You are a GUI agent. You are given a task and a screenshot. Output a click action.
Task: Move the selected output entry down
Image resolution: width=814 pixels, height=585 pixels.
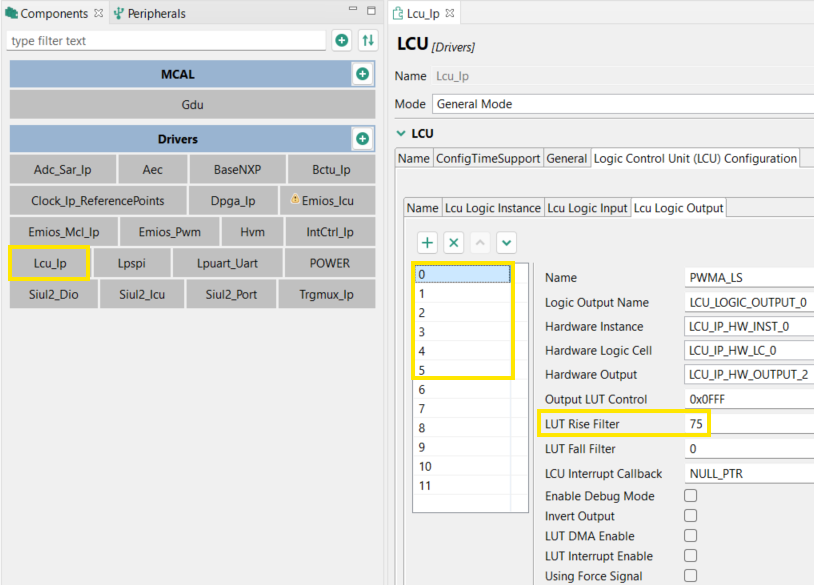click(x=507, y=242)
